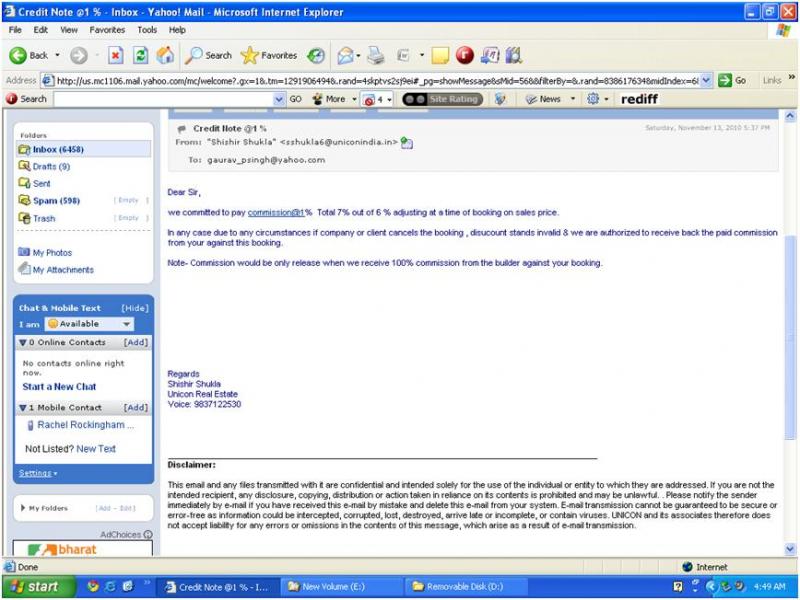Click the page scrollbar down arrow
The width and height of the screenshot is (800, 600).
click(x=790, y=549)
